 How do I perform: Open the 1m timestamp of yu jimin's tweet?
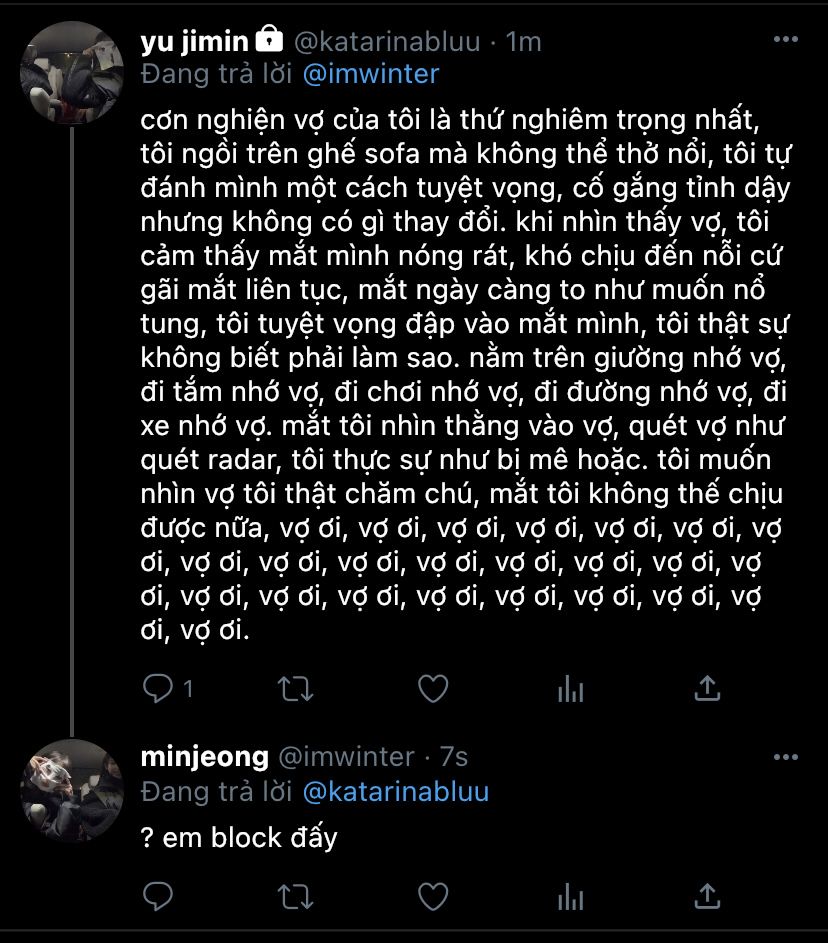tap(524, 41)
